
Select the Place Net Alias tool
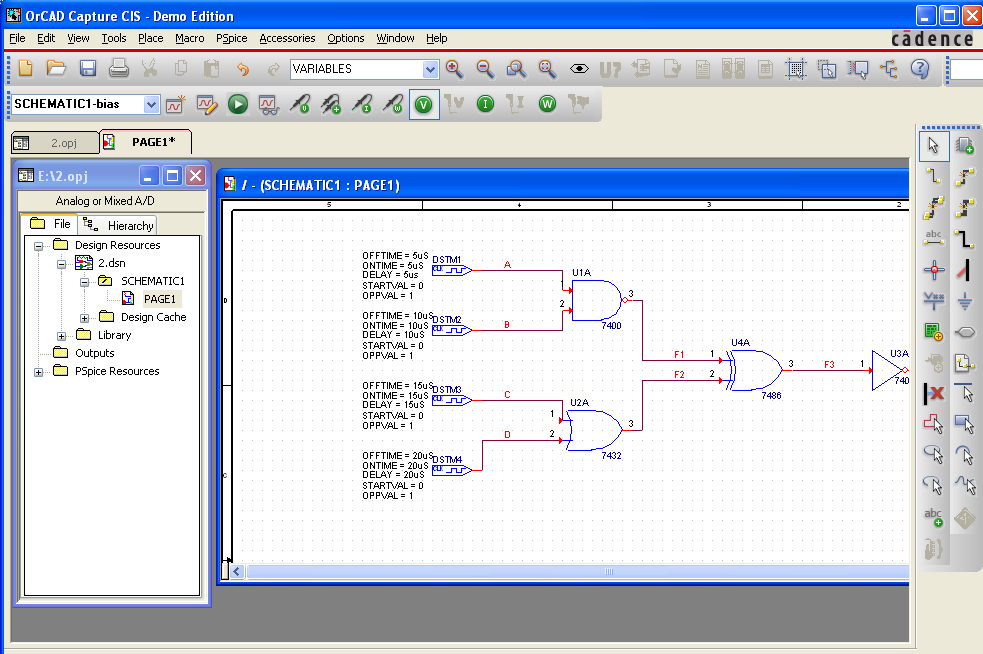(933, 238)
